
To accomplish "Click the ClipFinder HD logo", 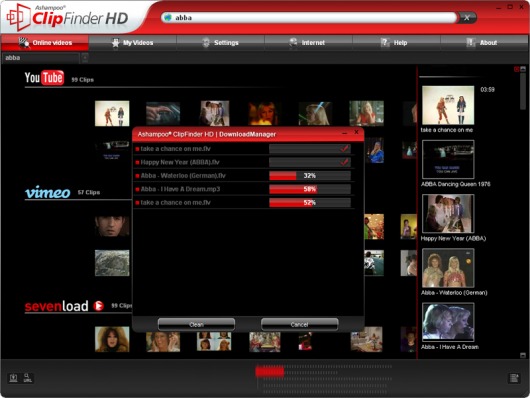I will click(x=67, y=17).
